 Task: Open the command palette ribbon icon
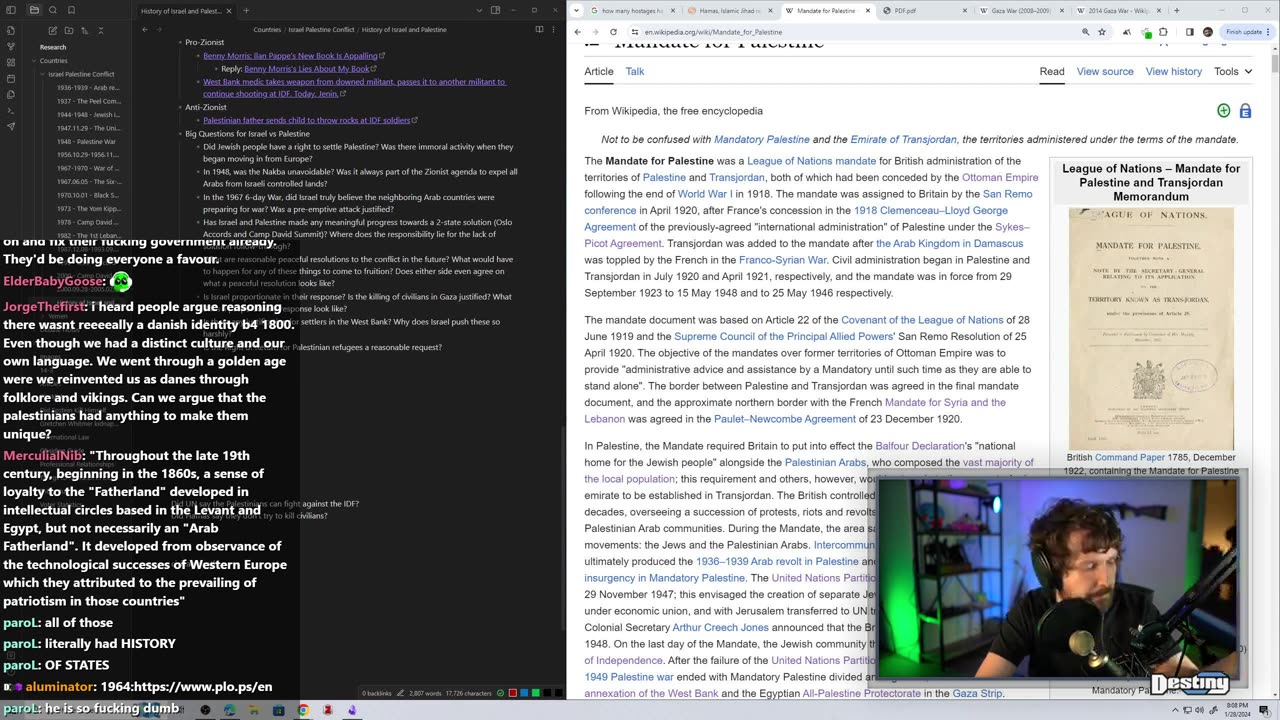click(11, 110)
